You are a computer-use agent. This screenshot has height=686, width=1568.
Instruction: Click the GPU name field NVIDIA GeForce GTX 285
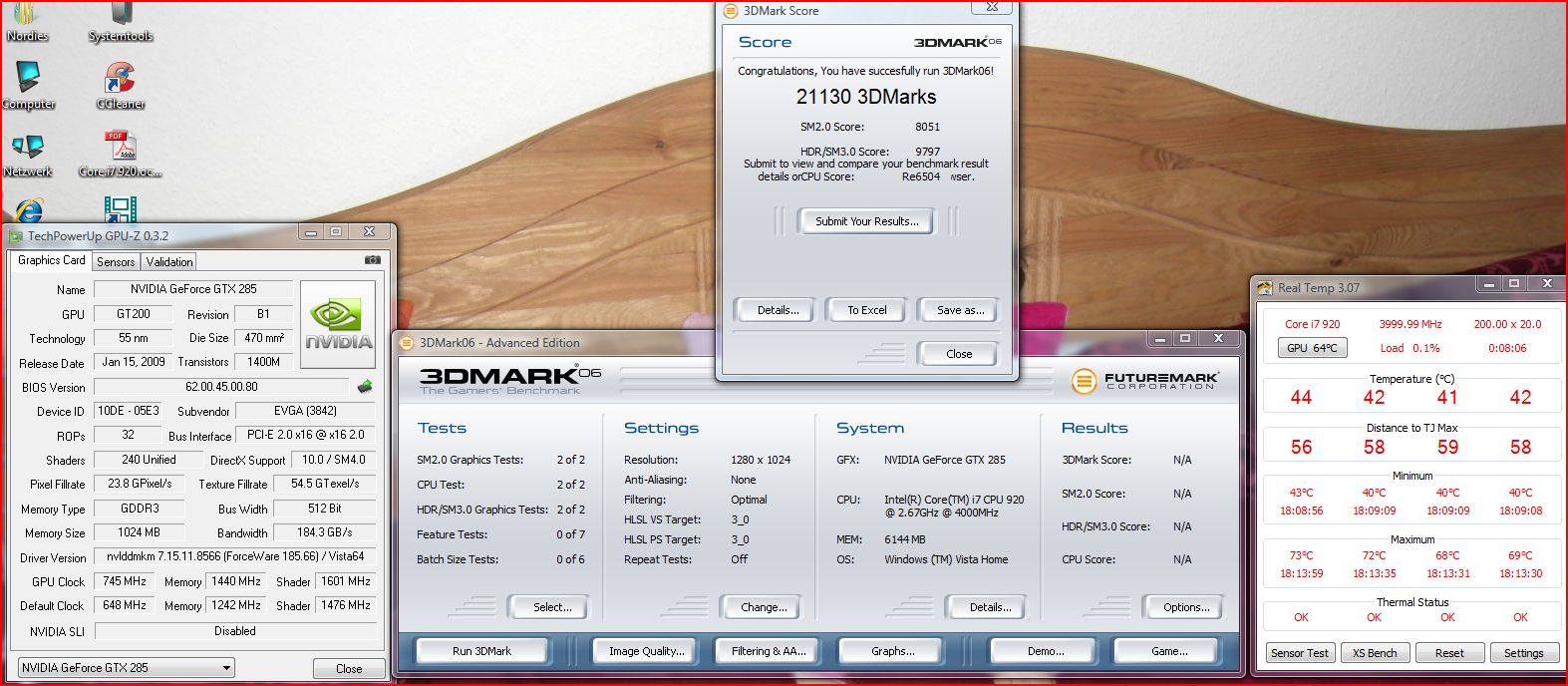(x=193, y=289)
